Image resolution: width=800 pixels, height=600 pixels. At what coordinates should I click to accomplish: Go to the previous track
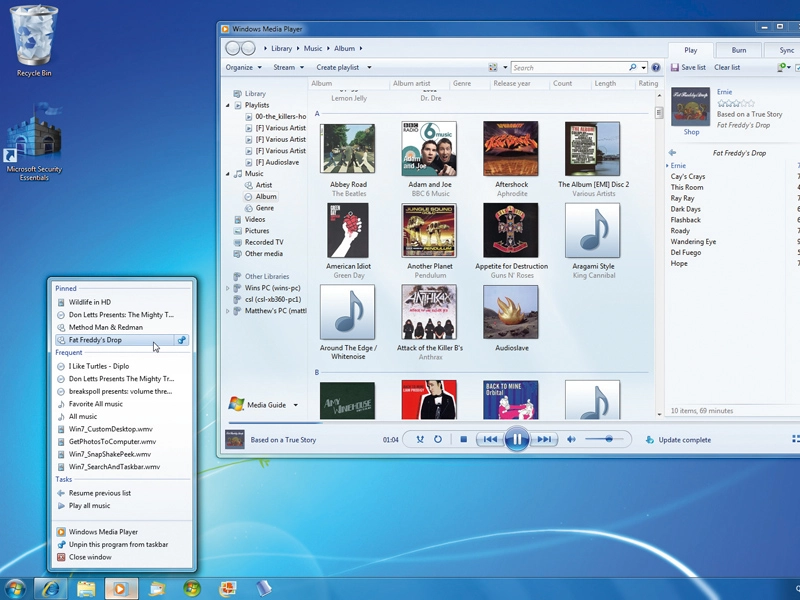(x=490, y=439)
